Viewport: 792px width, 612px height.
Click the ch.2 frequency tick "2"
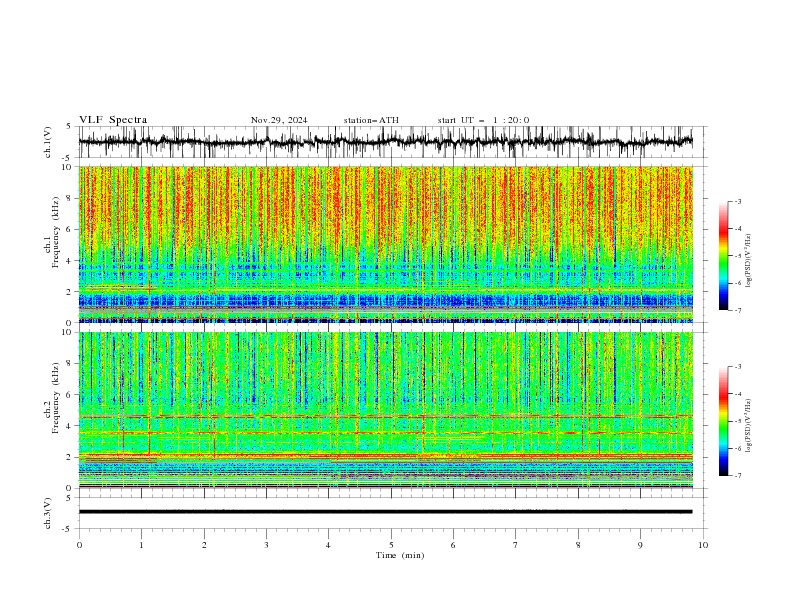[x=70, y=457]
